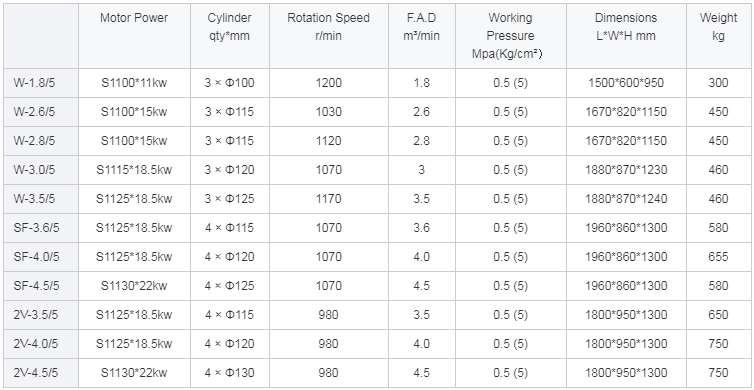754x390 pixels.
Task: Select the 2V-3.5/5 model label
Action: 36,315
